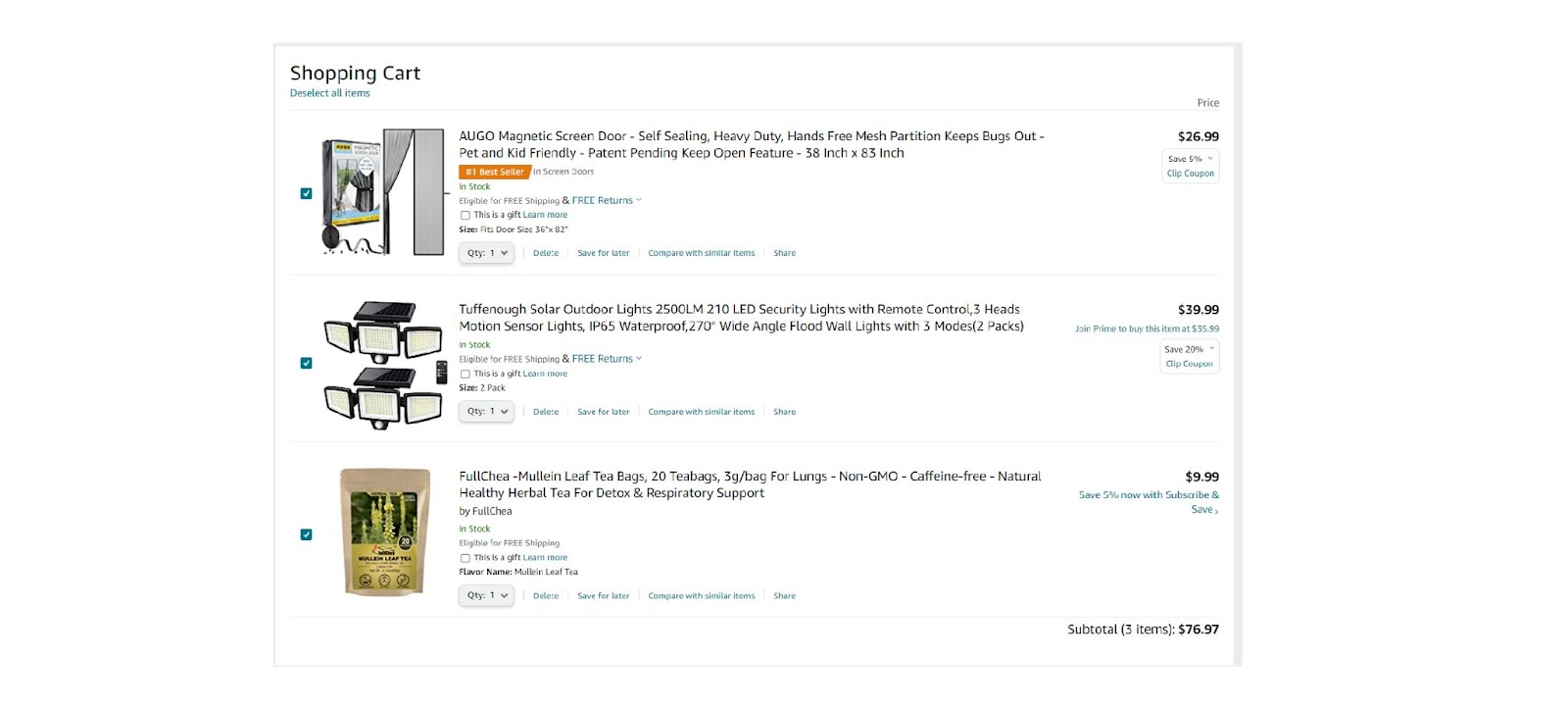Share the FullChea Mullein Tea item
The image size is (1568, 709).
785,596
